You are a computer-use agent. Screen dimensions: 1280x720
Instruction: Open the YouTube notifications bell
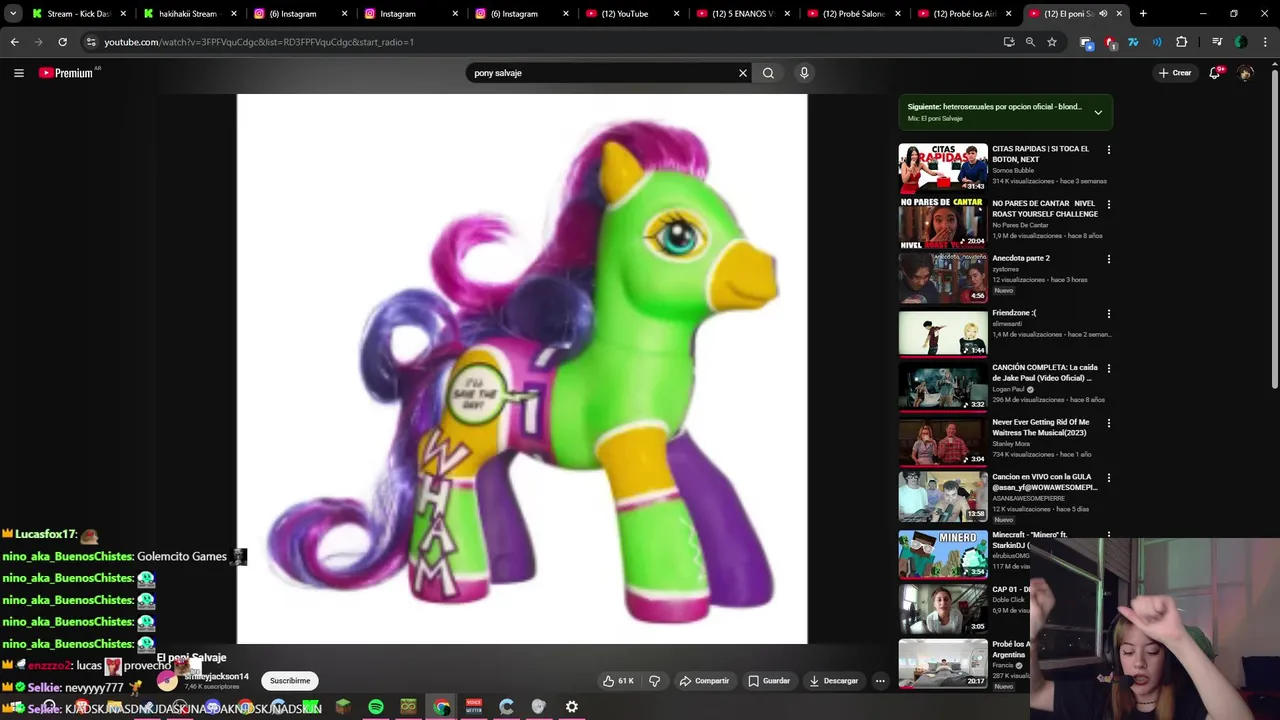[x=1215, y=73]
